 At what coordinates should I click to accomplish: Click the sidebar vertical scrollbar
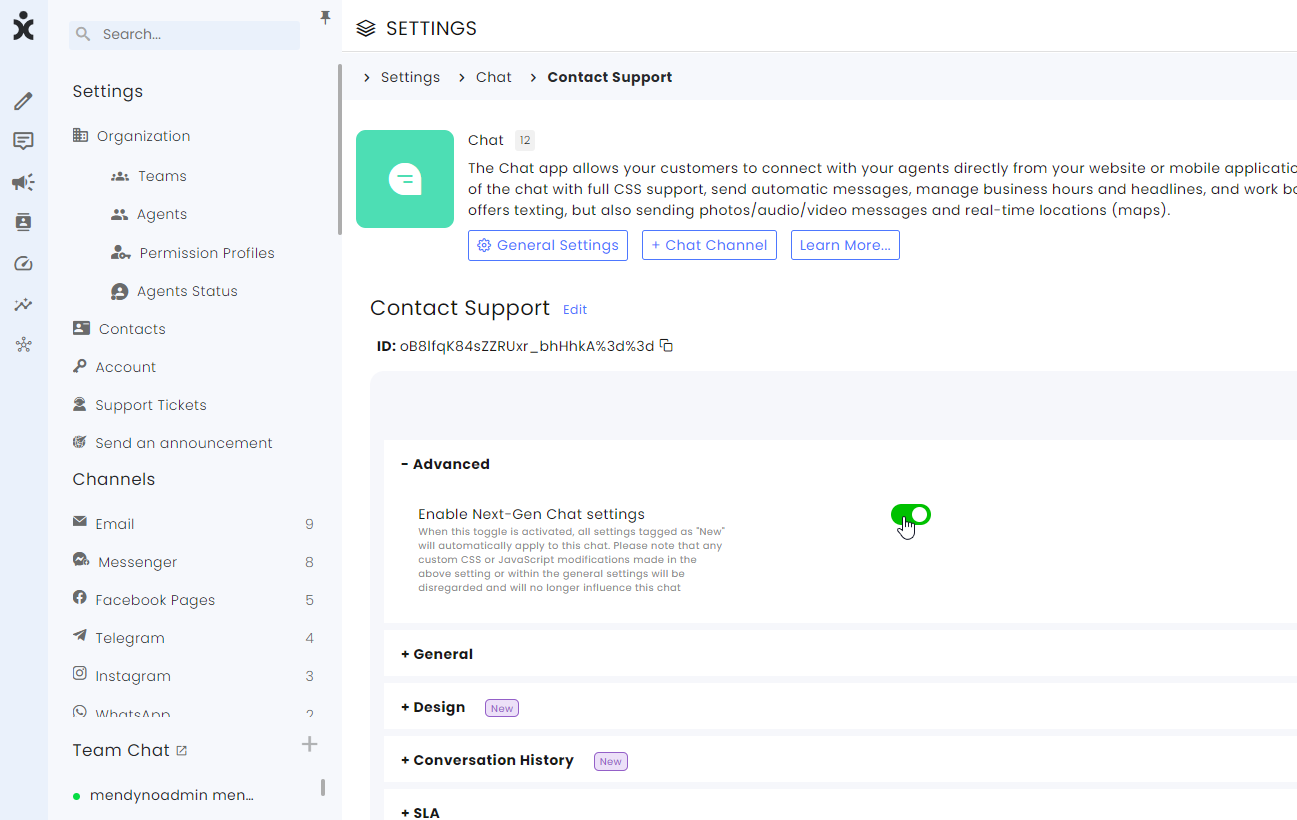coord(340,150)
